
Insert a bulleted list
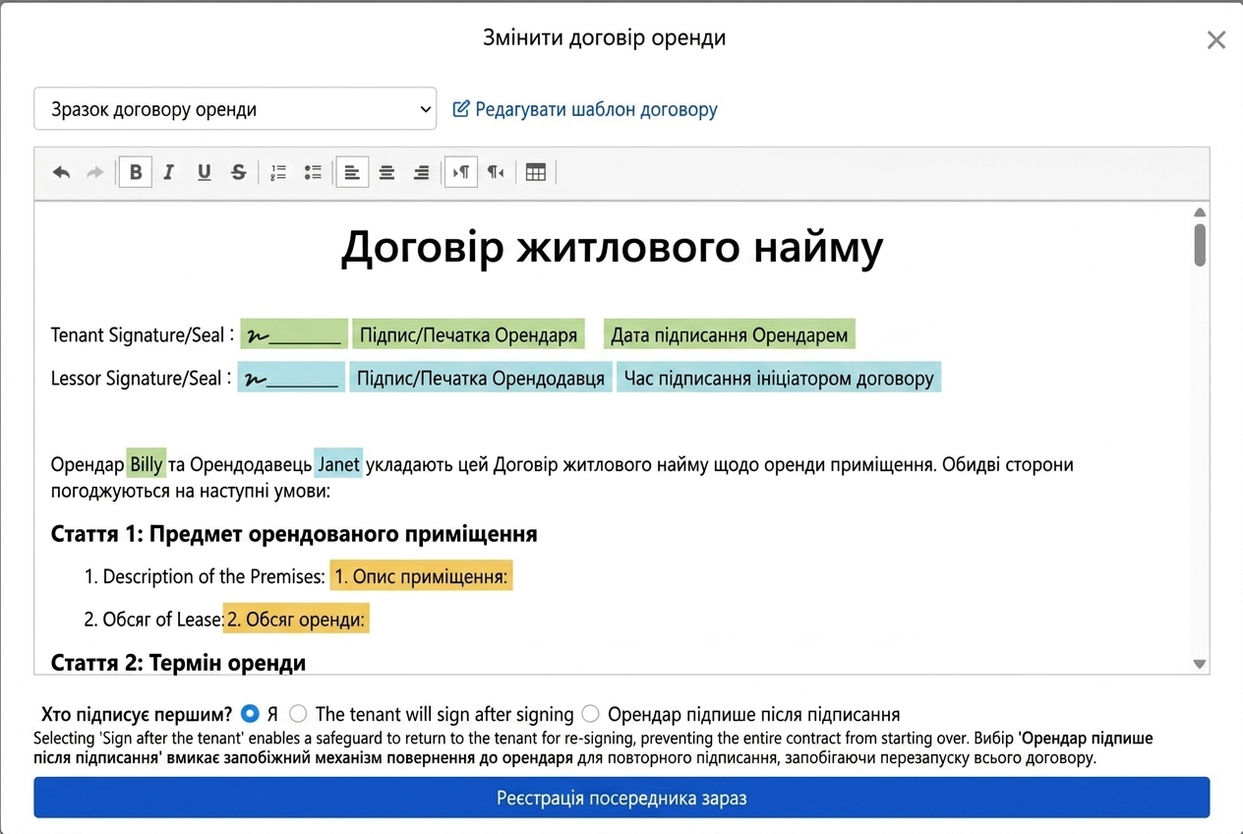(x=313, y=172)
